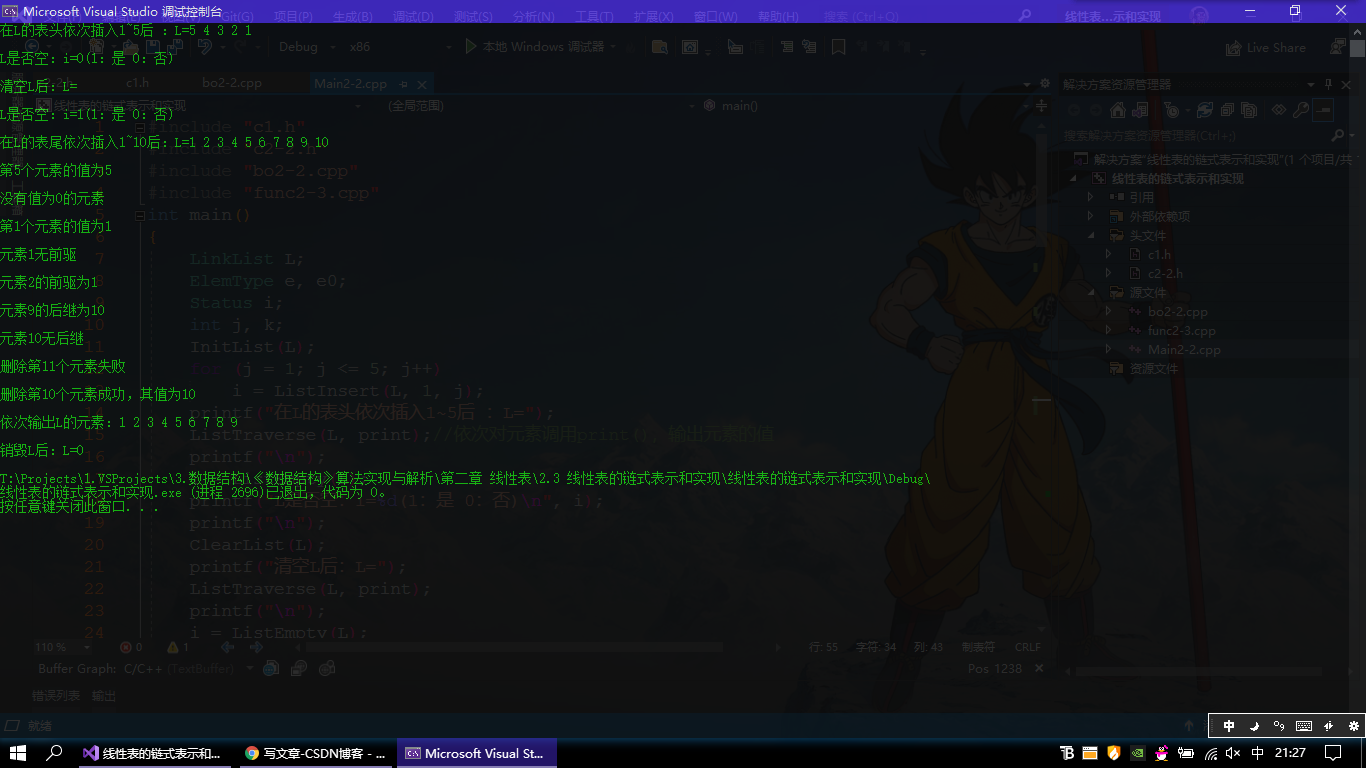Open 调试(D) menu in Visual Studio
The image size is (1366, 768).
click(413, 17)
